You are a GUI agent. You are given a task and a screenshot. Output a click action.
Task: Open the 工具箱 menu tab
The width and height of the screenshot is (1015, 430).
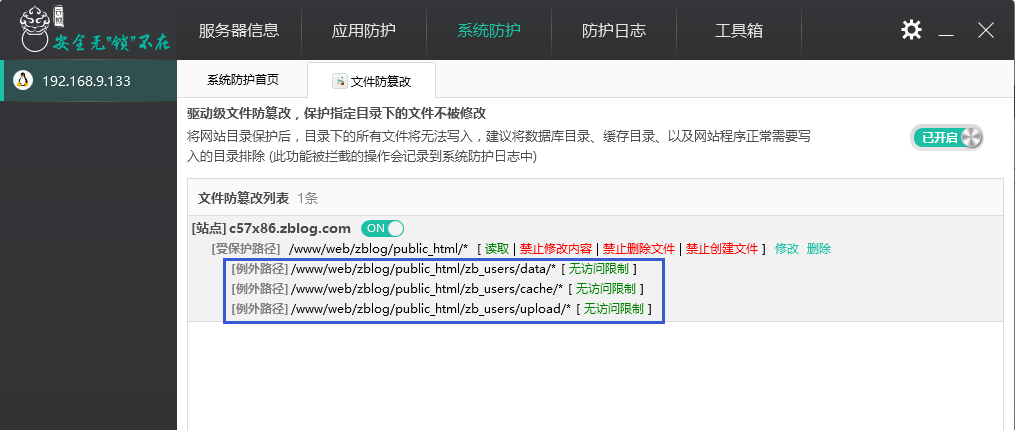pos(739,30)
